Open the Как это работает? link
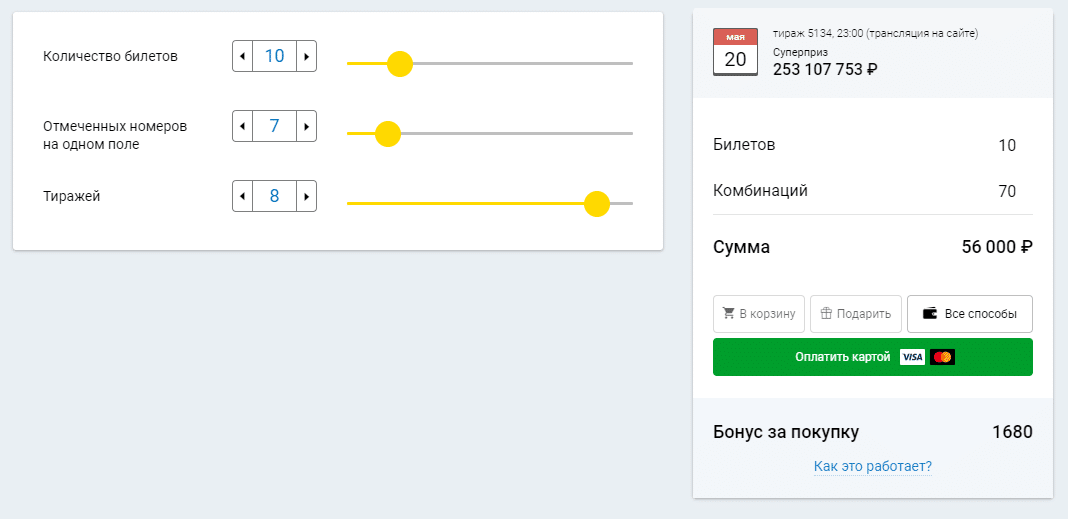Viewport: 1068px width, 519px height. coord(873,467)
